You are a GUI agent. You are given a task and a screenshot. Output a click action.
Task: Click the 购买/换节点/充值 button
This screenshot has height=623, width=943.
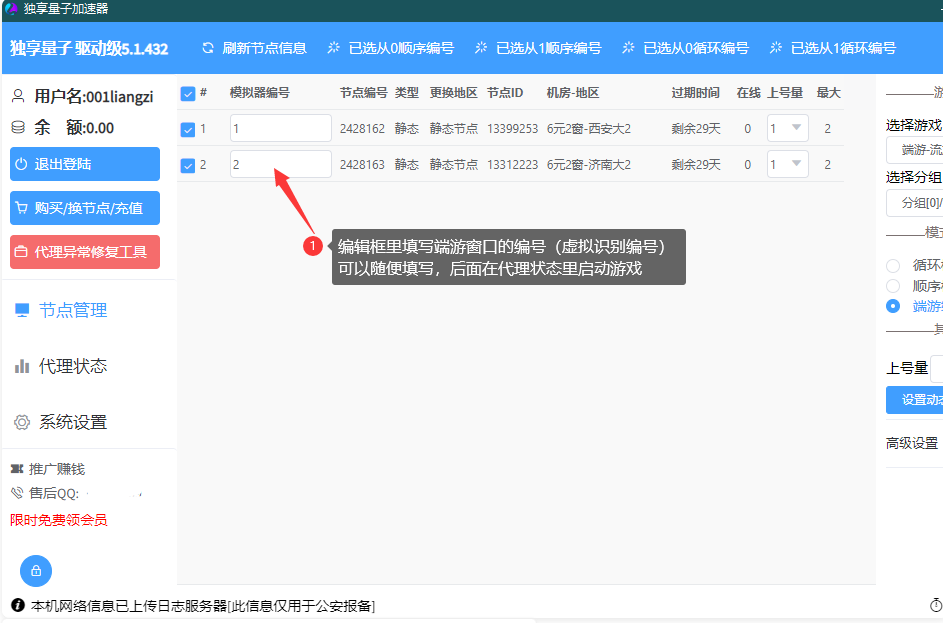coord(85,208)
